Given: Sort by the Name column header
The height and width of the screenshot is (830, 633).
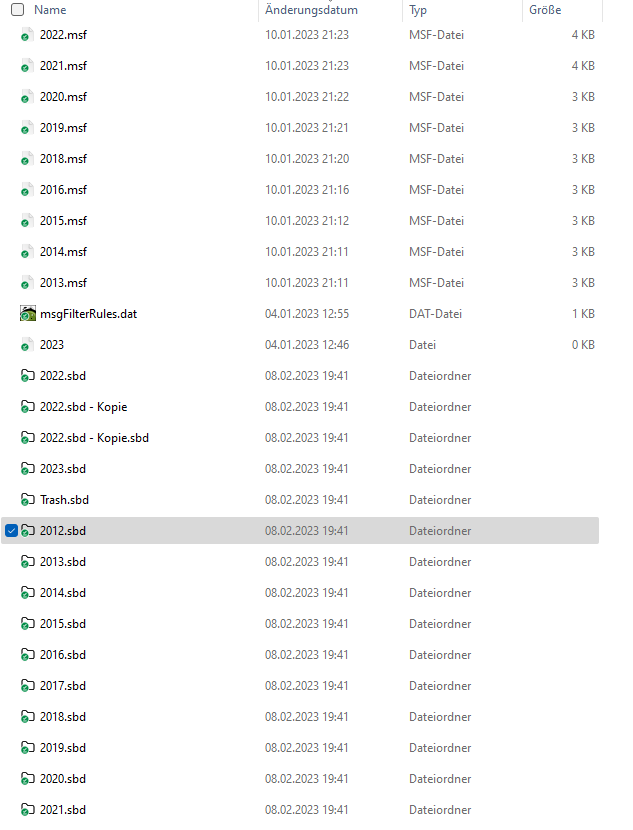Looking at the screenshot, I should (50, 10).
